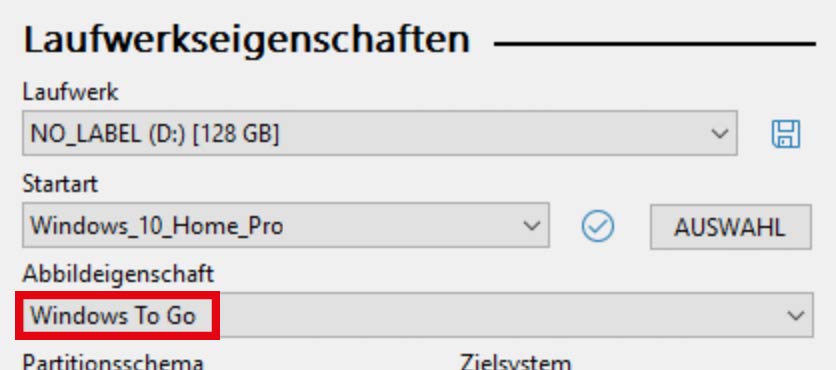Expand the arrow at right of Windows To Go field

(x=796, y=316)
